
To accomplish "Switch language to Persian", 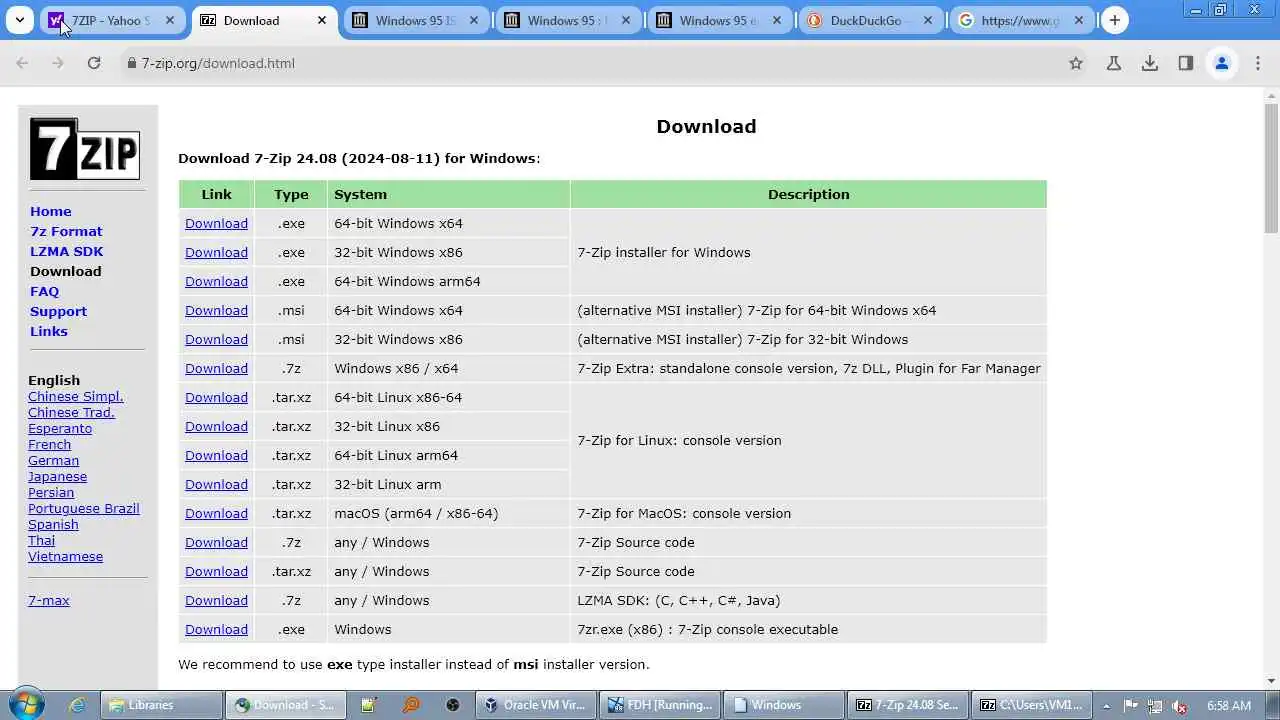I will pyautogui.click(x=51, y=492).
